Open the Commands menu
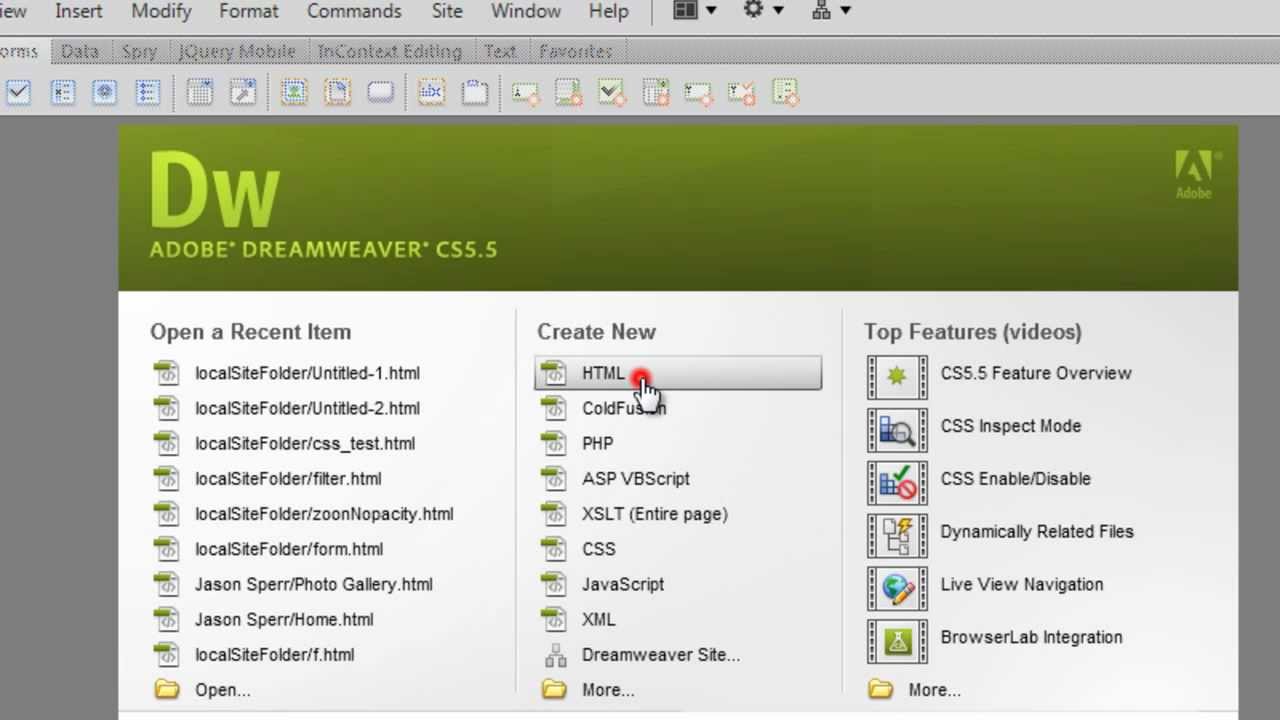Screen dimensions: 1280x720 coord(354,11)
